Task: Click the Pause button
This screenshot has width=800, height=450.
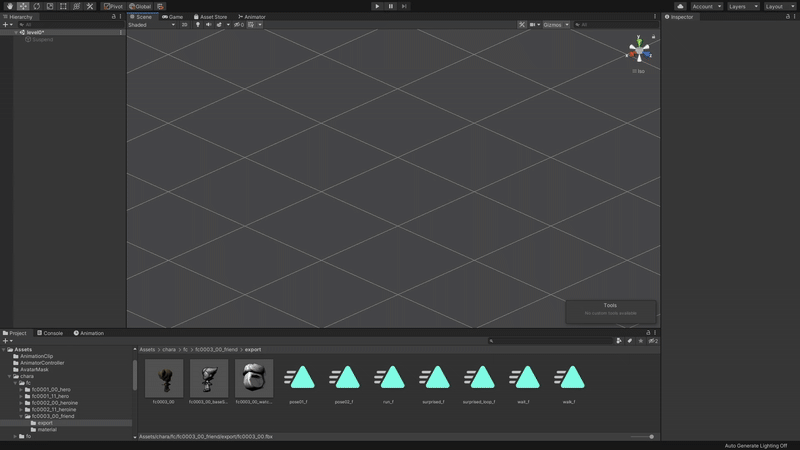Action: (391, 6)
